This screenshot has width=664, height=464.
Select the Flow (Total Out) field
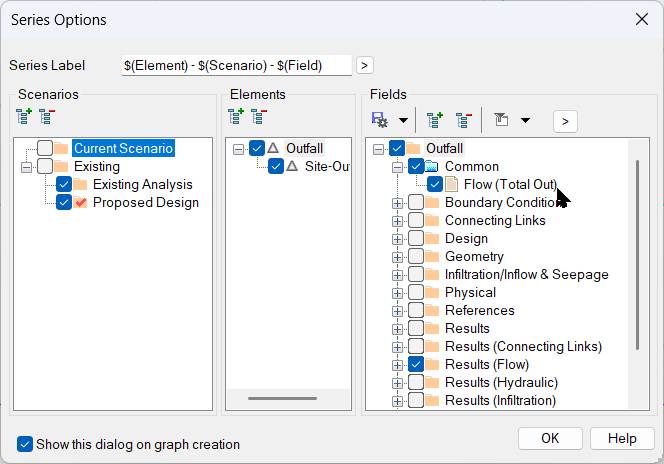point(511,185)
